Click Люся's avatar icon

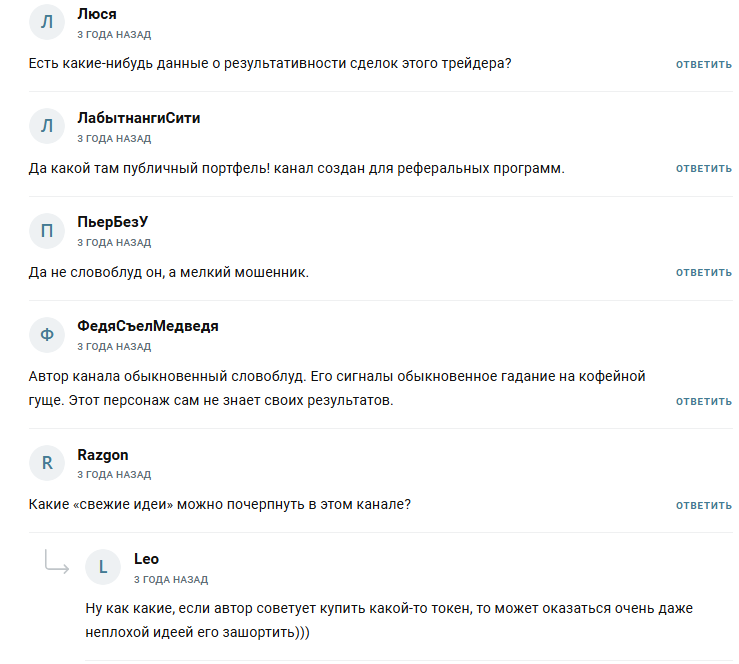(x=47, y=23)
